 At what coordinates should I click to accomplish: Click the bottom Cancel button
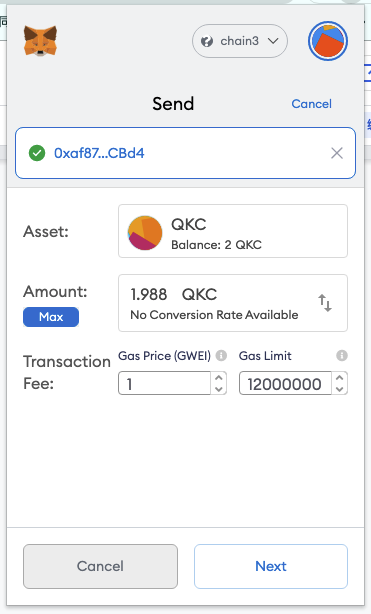tap(100, 566)
